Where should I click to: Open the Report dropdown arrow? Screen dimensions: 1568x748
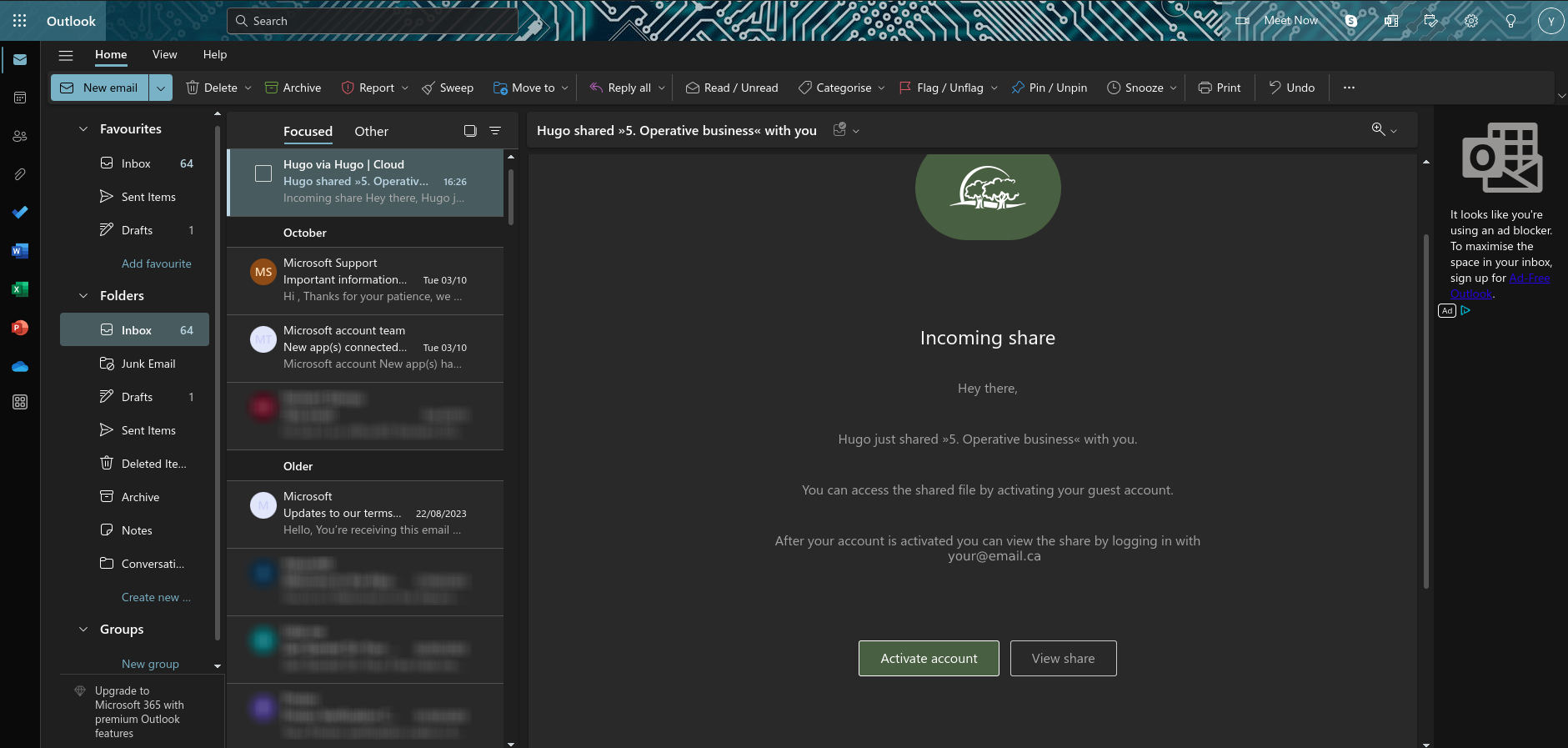pos(405,88)
